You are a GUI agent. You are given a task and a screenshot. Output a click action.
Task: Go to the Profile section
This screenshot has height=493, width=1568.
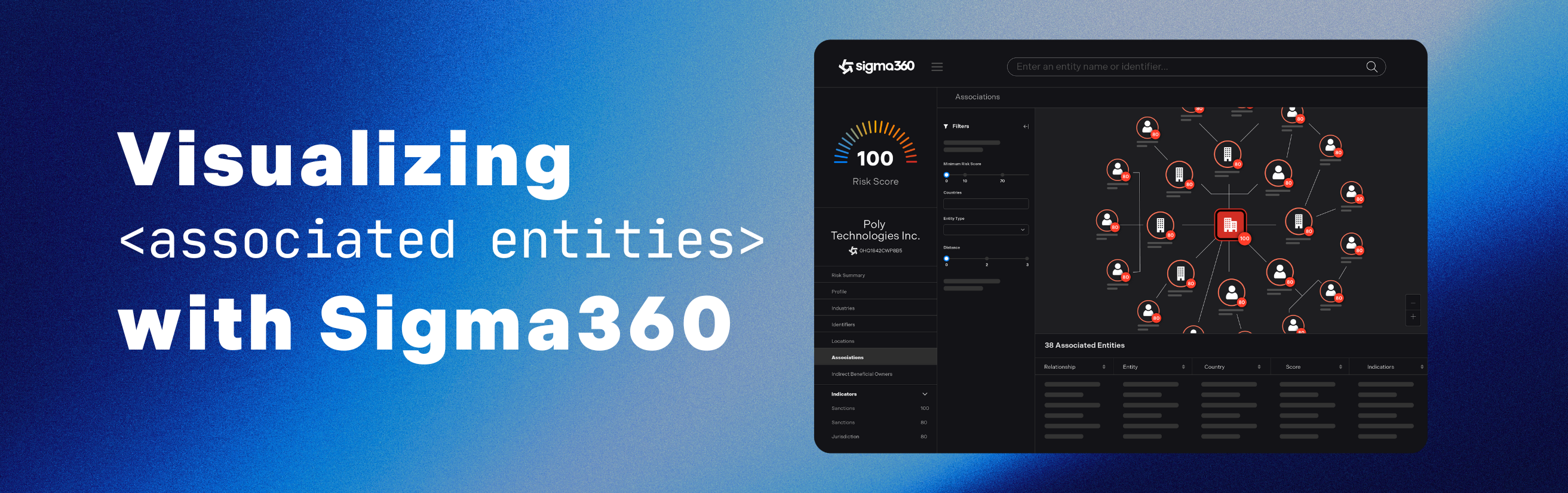pos(875,292)
